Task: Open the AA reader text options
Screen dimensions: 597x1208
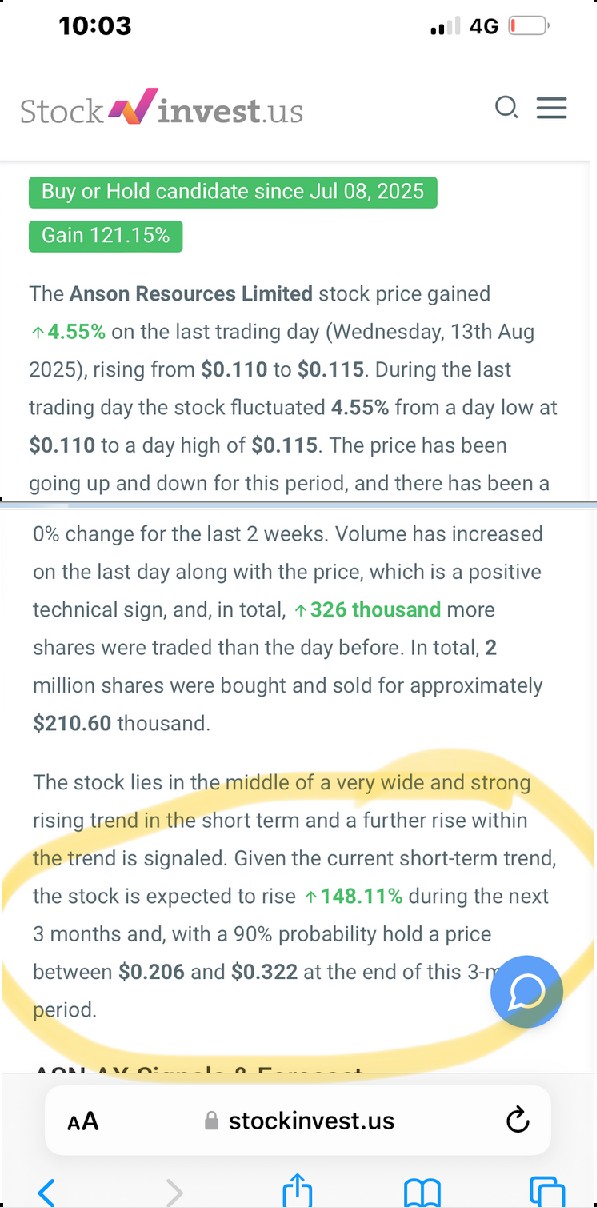Action: pyautogui.click(x=83, y=1121)
